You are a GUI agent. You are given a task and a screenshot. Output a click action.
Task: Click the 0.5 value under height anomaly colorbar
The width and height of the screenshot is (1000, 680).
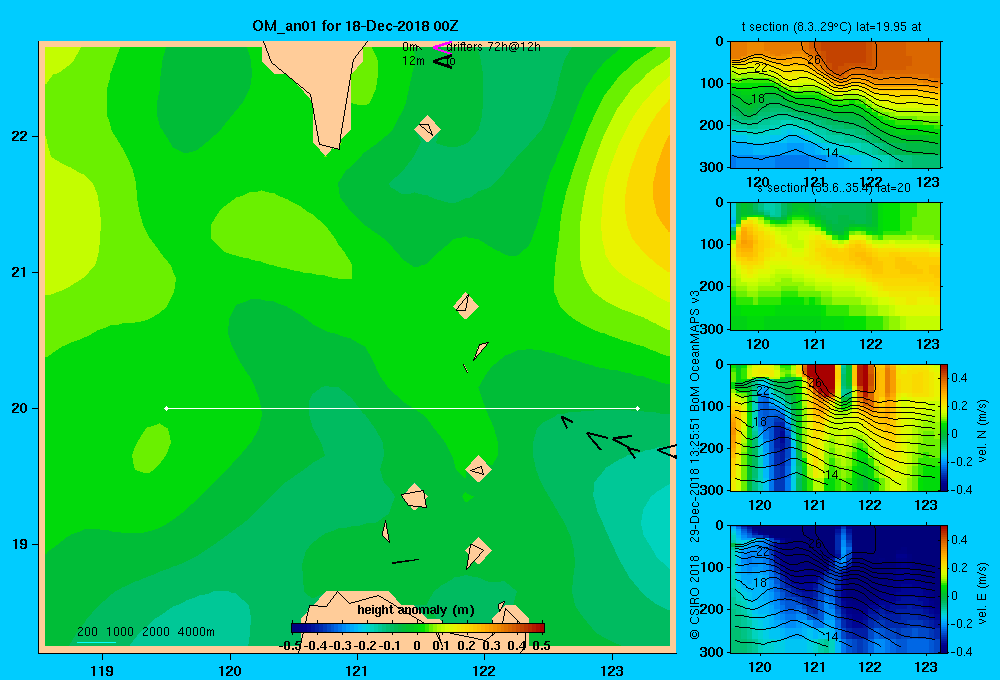click(541, 646)
